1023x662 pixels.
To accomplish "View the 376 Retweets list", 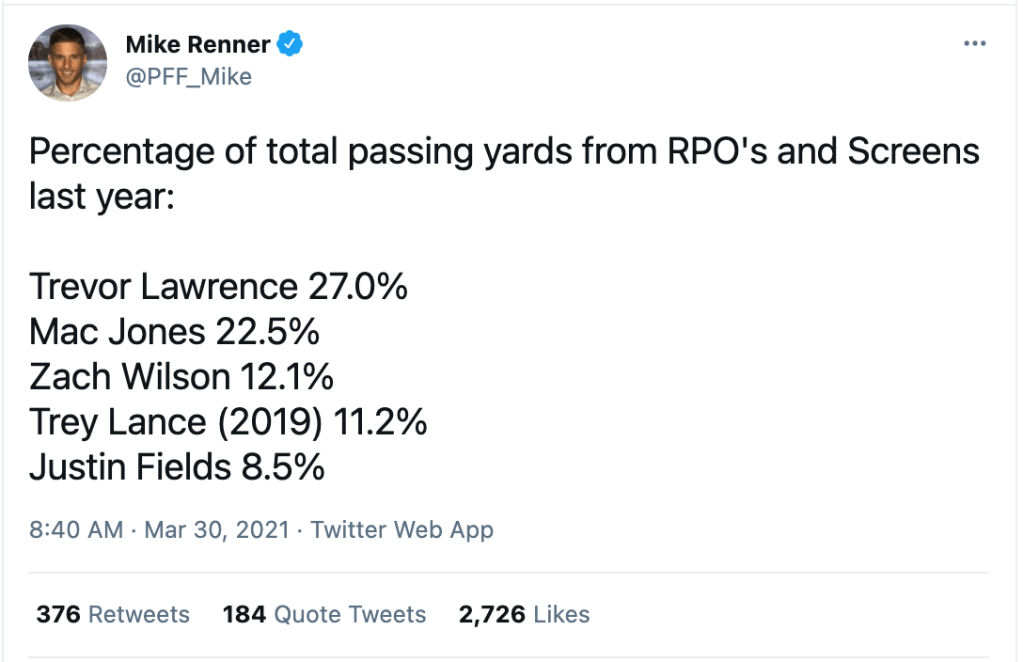I will [x=112, y=614].
